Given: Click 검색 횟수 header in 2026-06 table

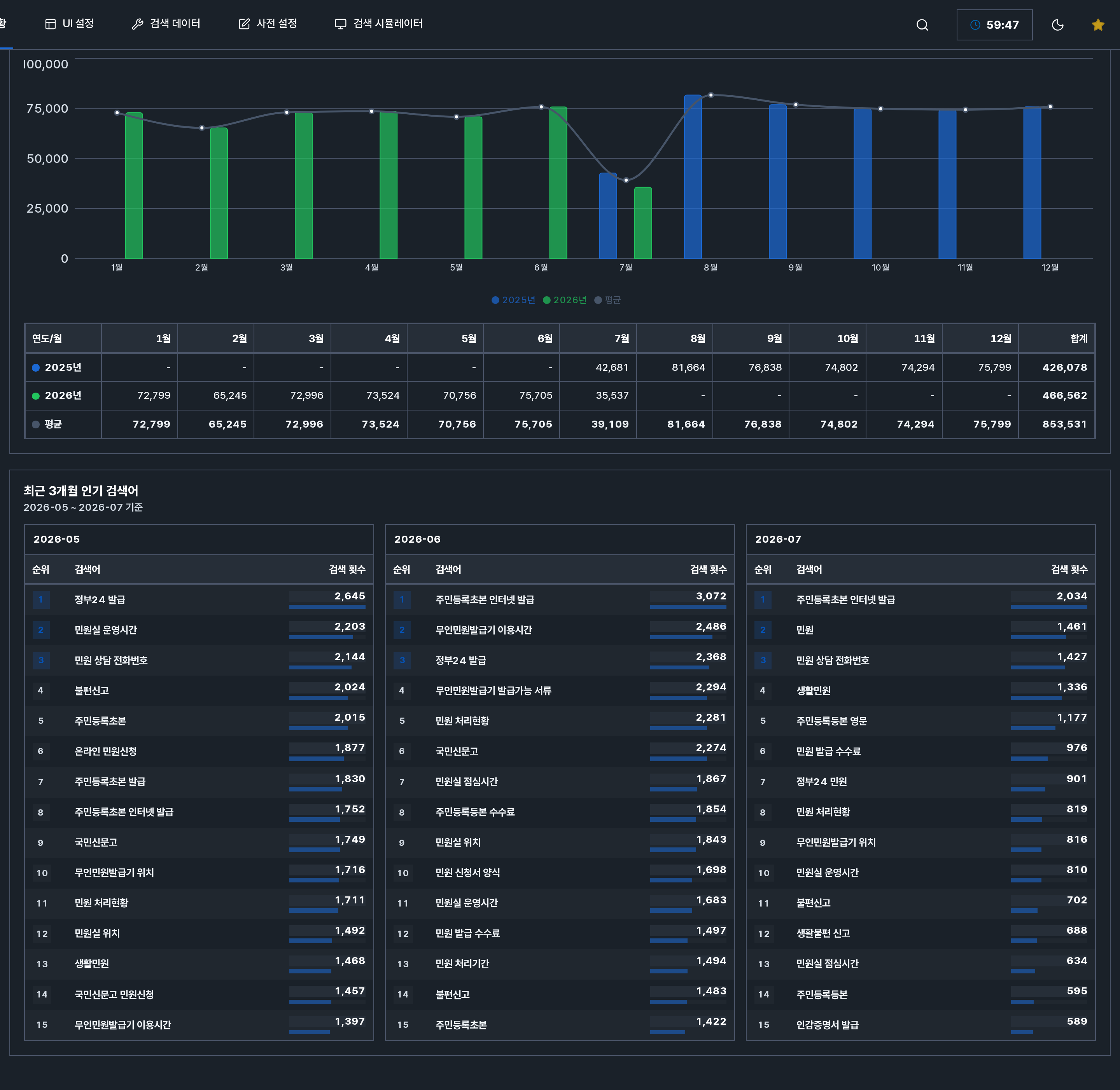Looking at the screenshot, I should tap(708, 569).
